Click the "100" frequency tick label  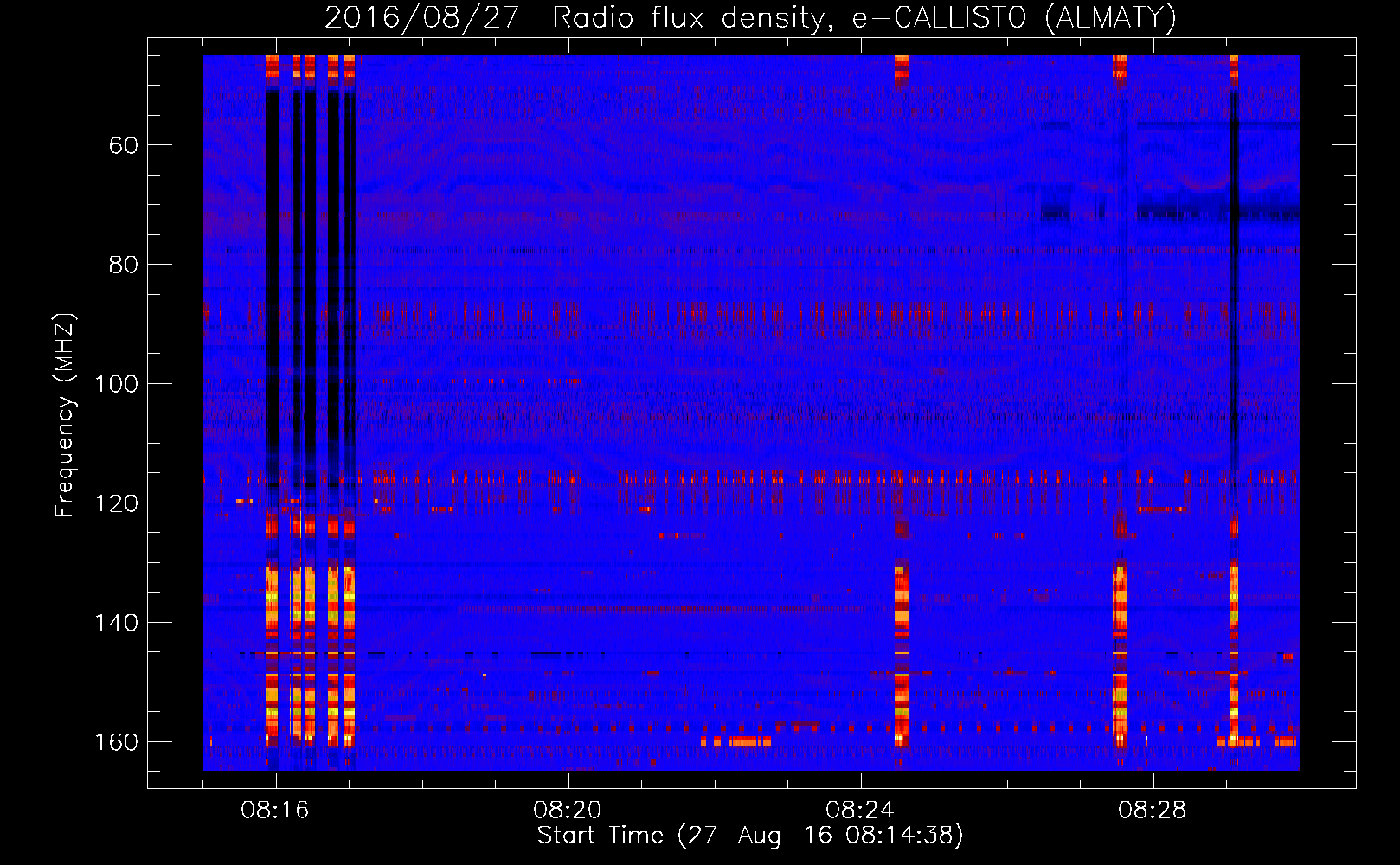pos(116,384)
